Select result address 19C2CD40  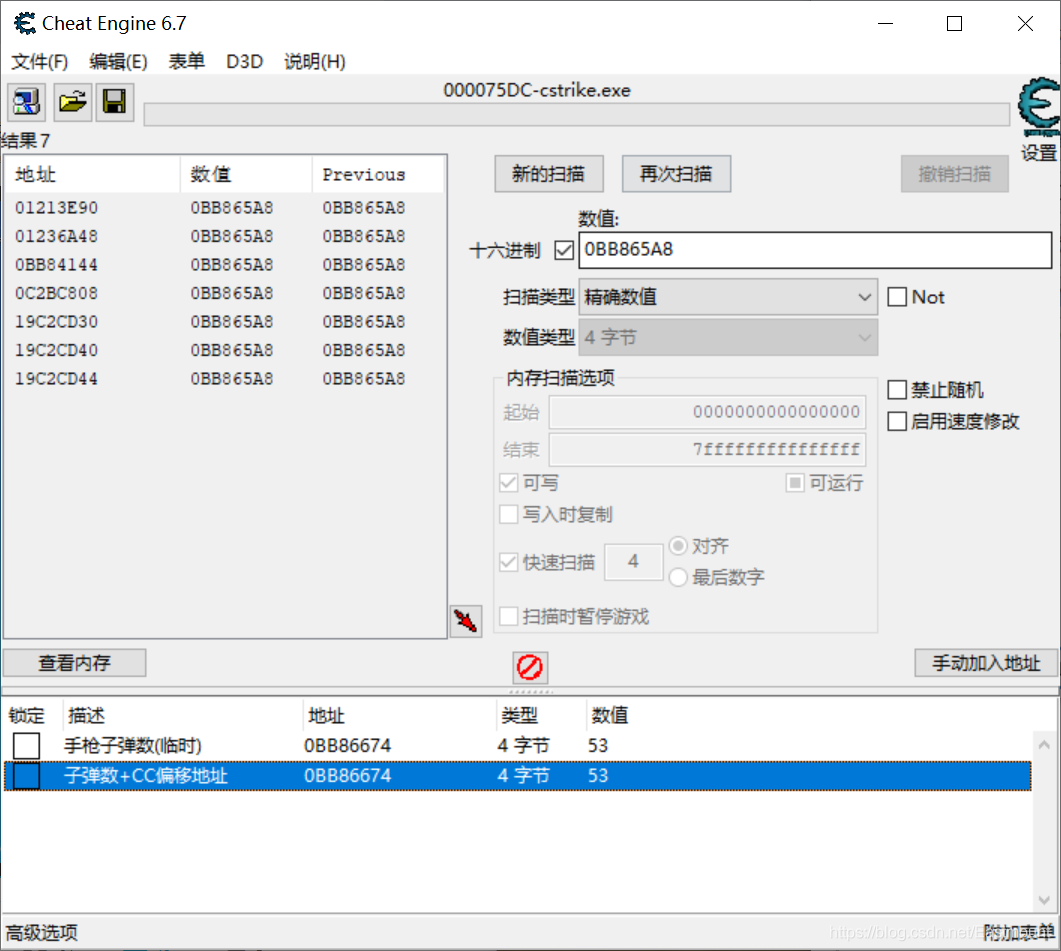pos(57,350)
